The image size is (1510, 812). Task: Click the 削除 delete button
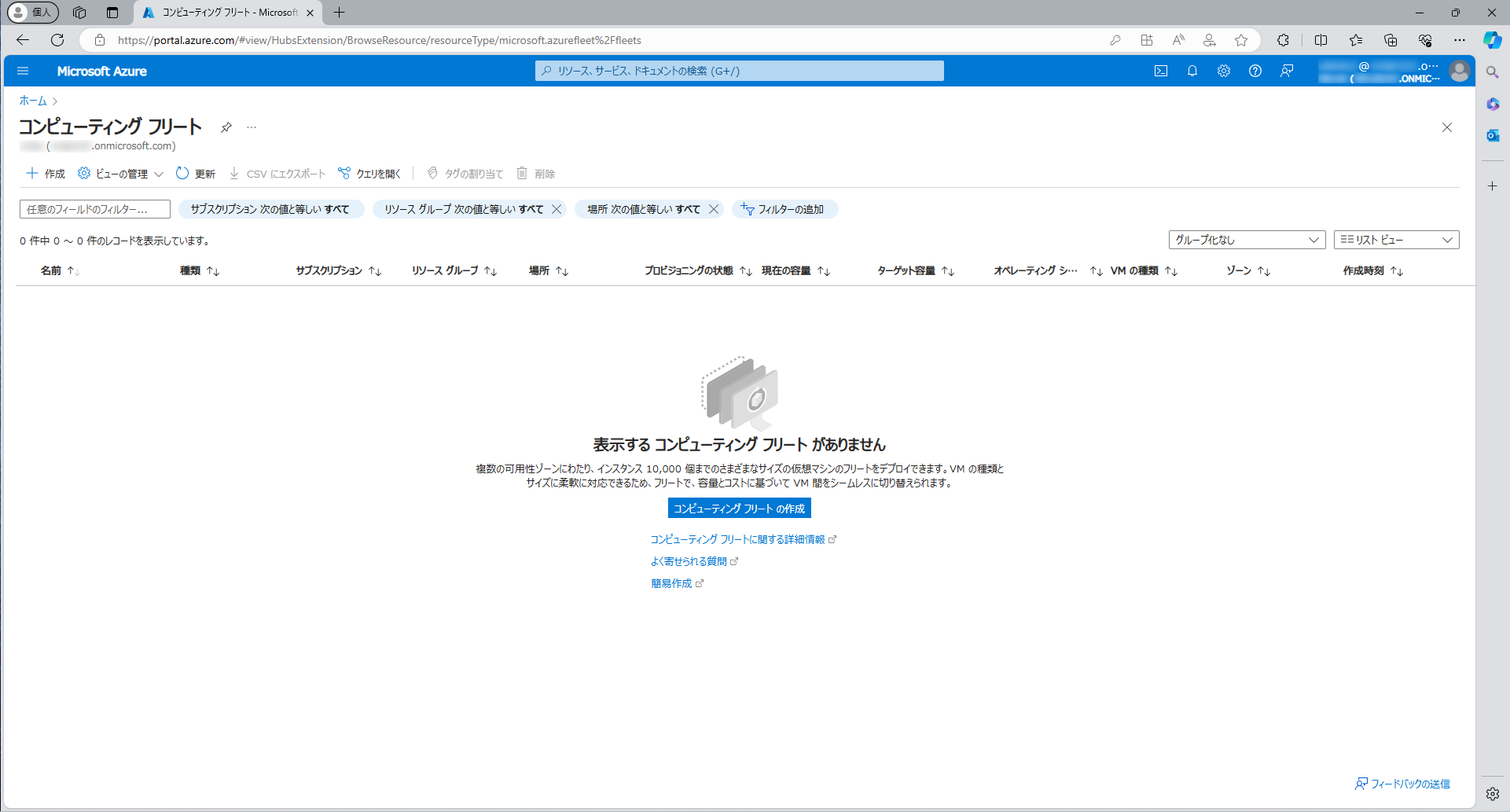click(x=535, y=174)
